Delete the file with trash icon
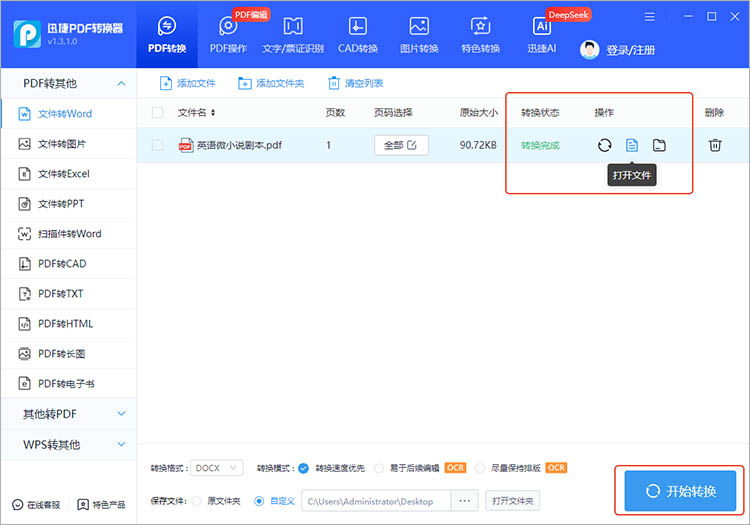This screenshot has width=750, height=525. [715, 145]
